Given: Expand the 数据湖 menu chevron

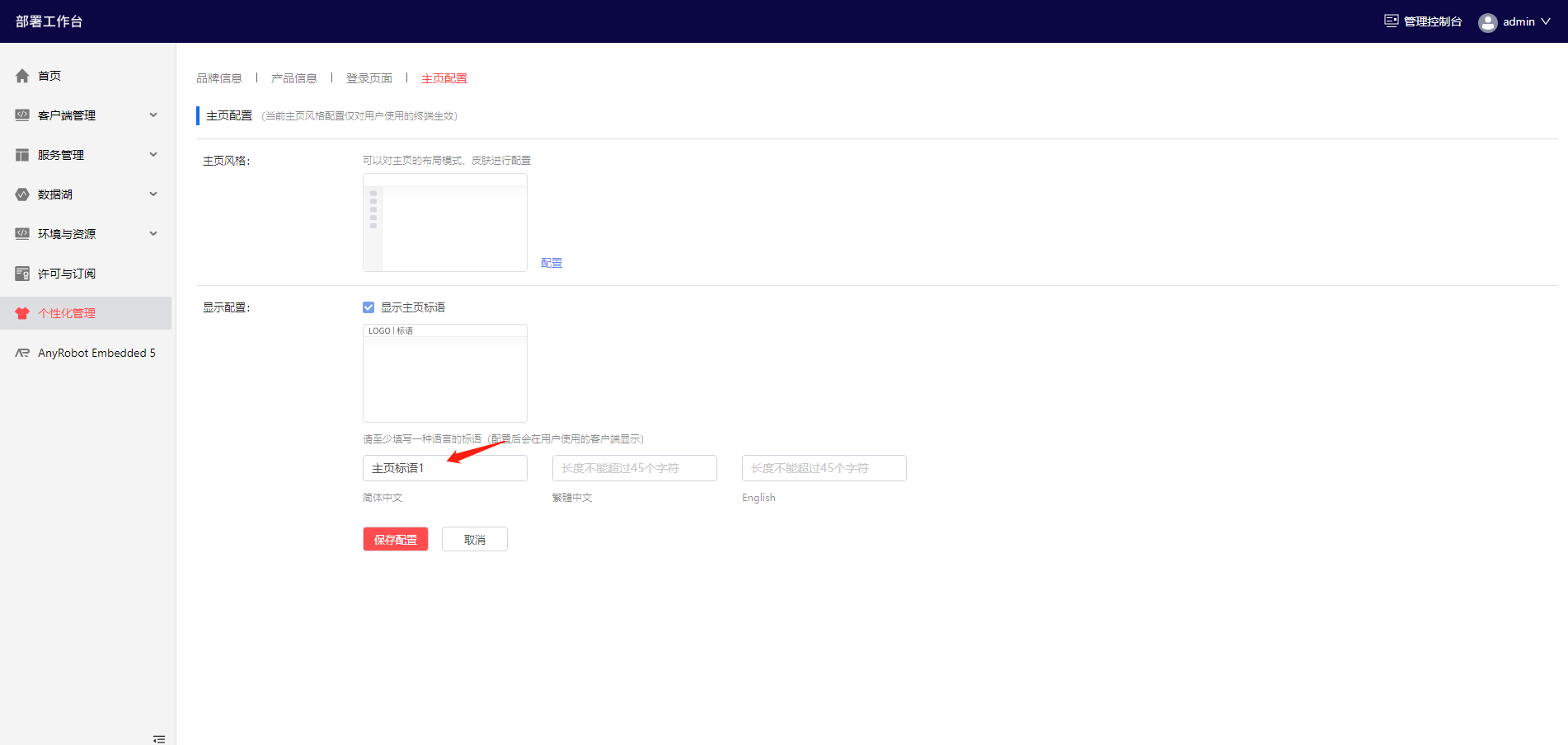Looking at the screenshot, I should pos(153,194).
